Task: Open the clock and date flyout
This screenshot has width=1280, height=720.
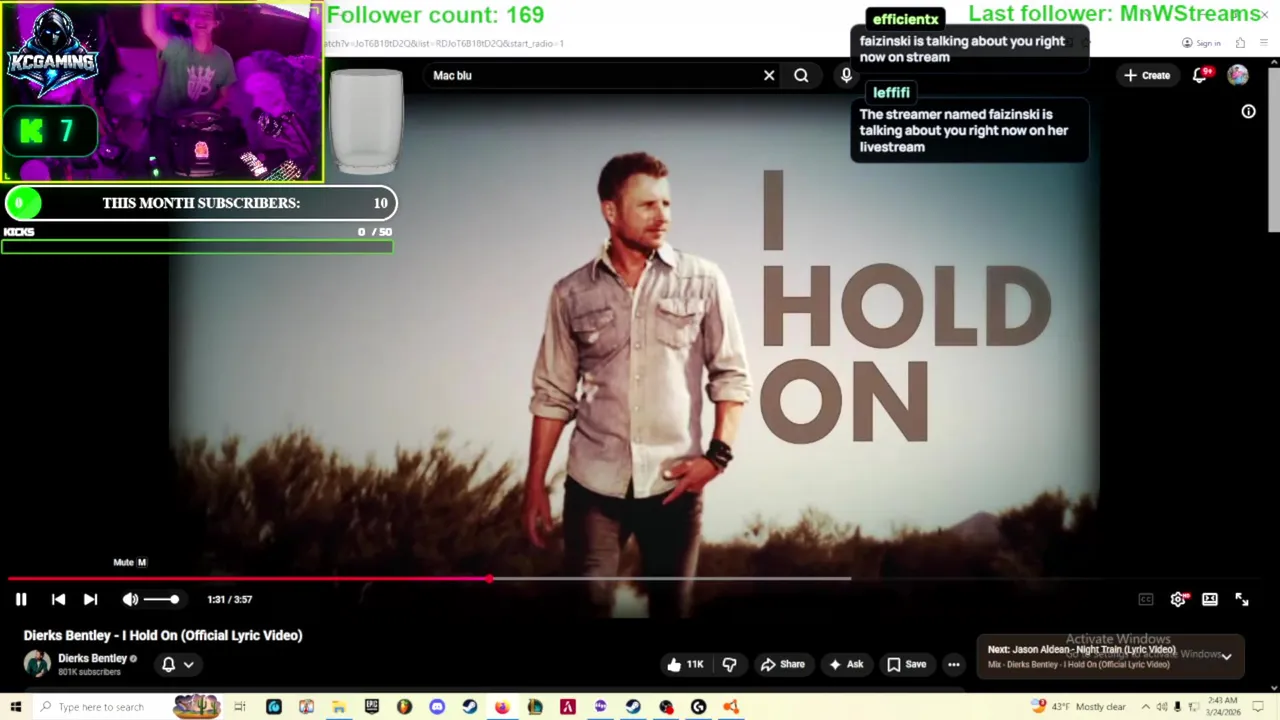Action: tap(1223, 707)
